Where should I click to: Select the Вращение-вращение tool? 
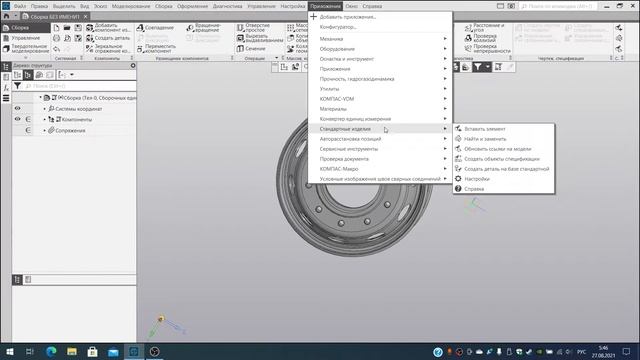pyautogui.click(x=204, y=28)
